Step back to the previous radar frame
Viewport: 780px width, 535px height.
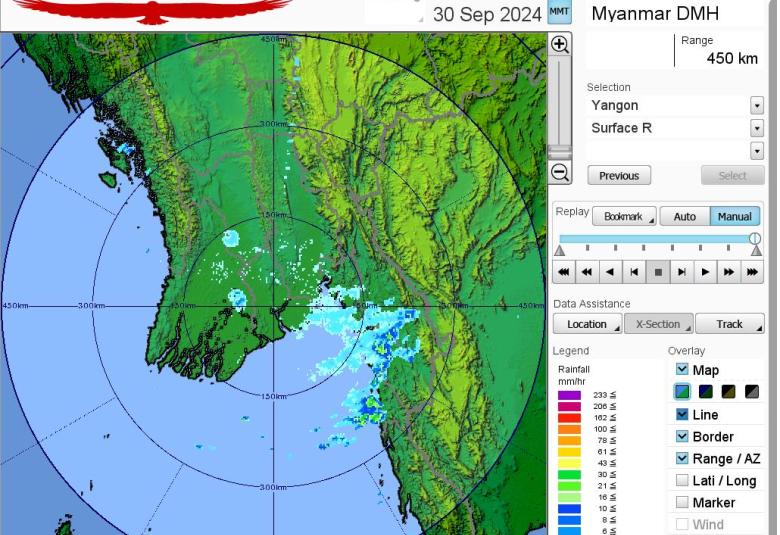point(634,272)
